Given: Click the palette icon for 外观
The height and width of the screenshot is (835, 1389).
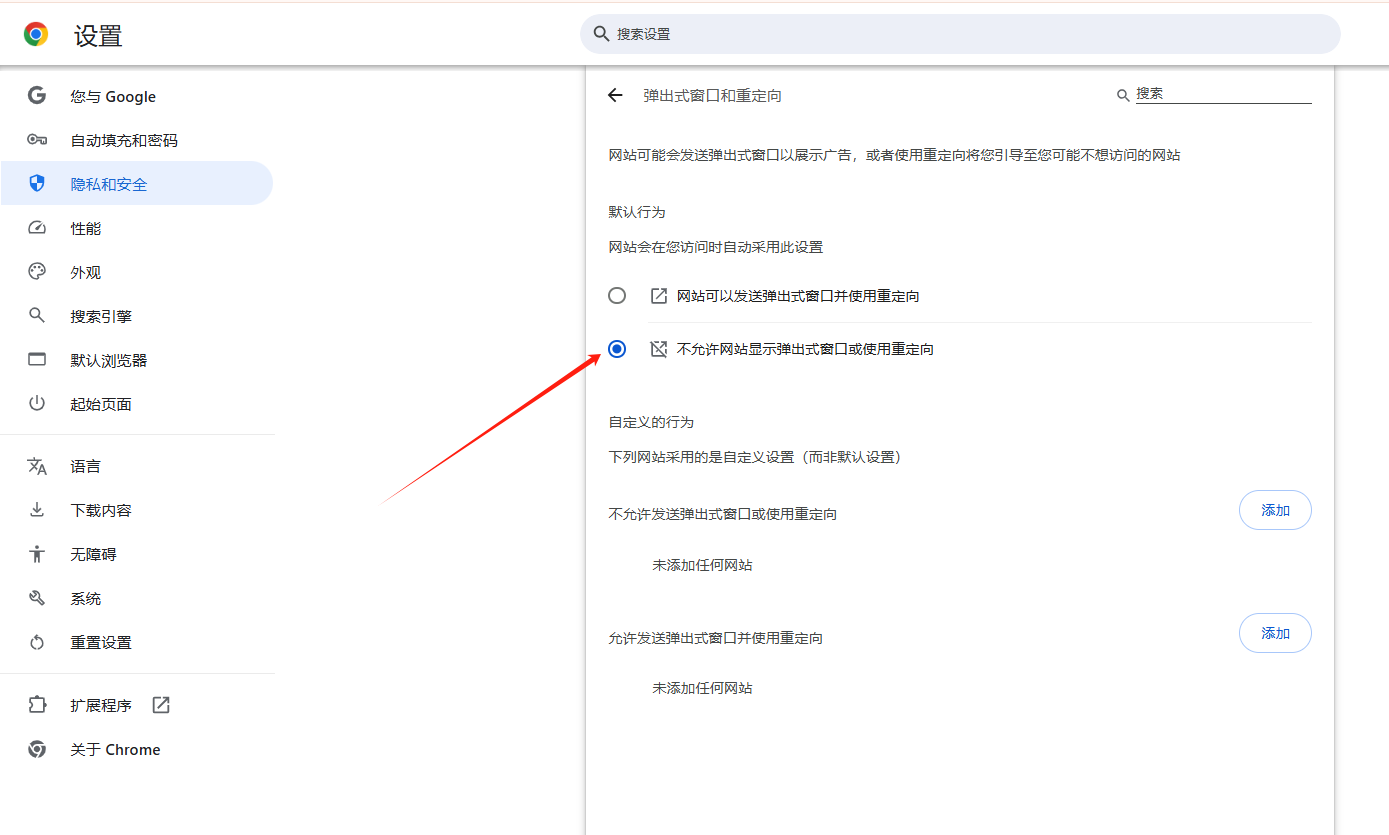Looking at the screenshot, I should (x=37, y=272).
